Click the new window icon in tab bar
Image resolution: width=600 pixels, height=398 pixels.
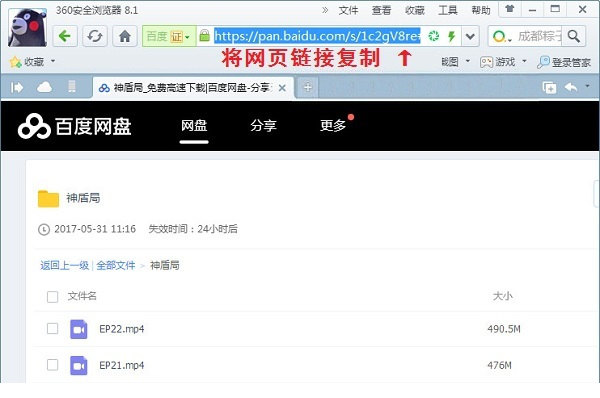(549, 88)
